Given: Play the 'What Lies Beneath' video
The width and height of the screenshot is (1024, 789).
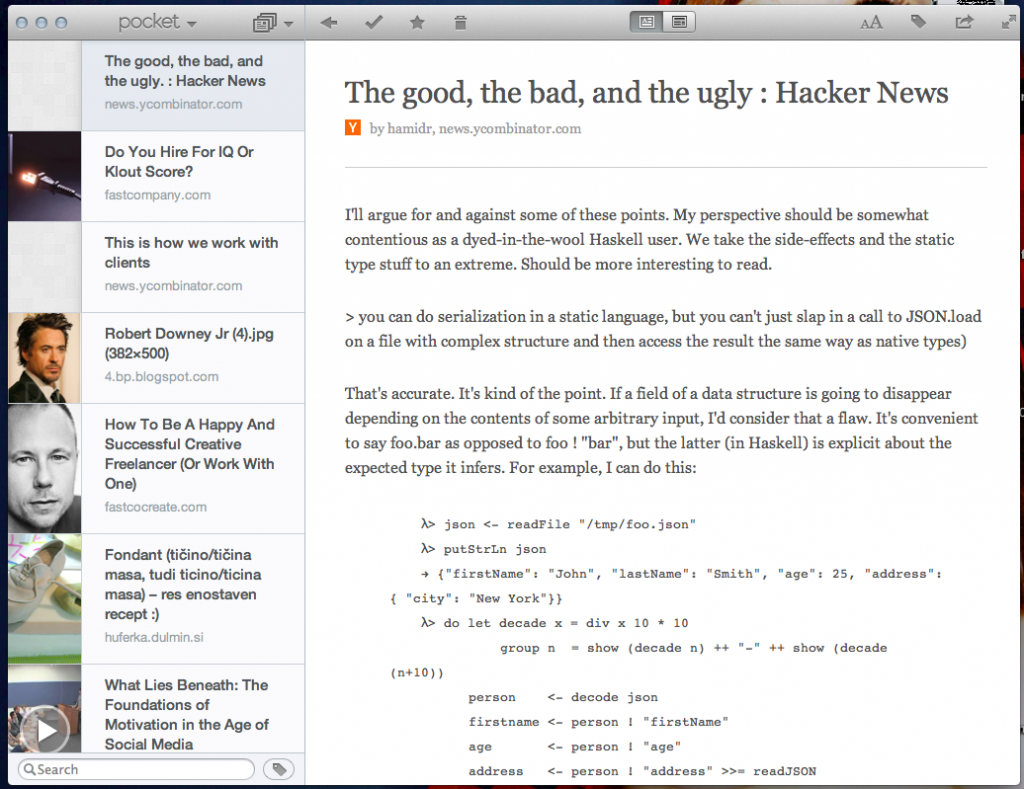Looking at the screenshot, I should pyautogui.click(x=44, y=730).
